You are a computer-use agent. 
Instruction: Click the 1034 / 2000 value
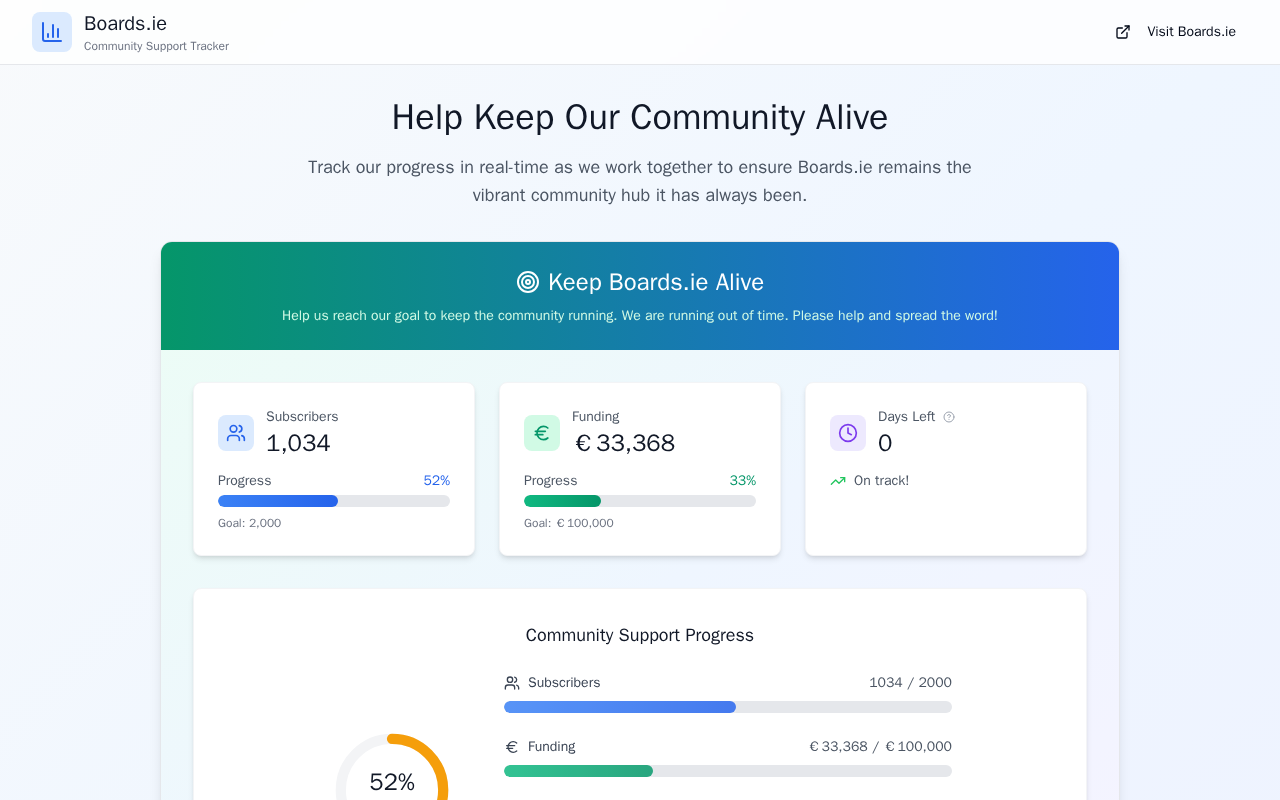(910, 683)
